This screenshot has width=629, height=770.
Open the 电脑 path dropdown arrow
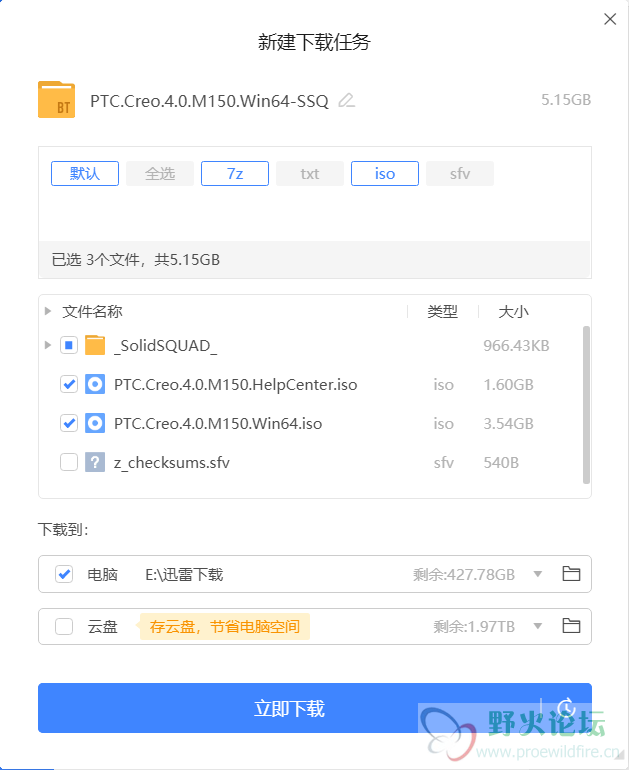pyautogui.click(x=538, y=574)
